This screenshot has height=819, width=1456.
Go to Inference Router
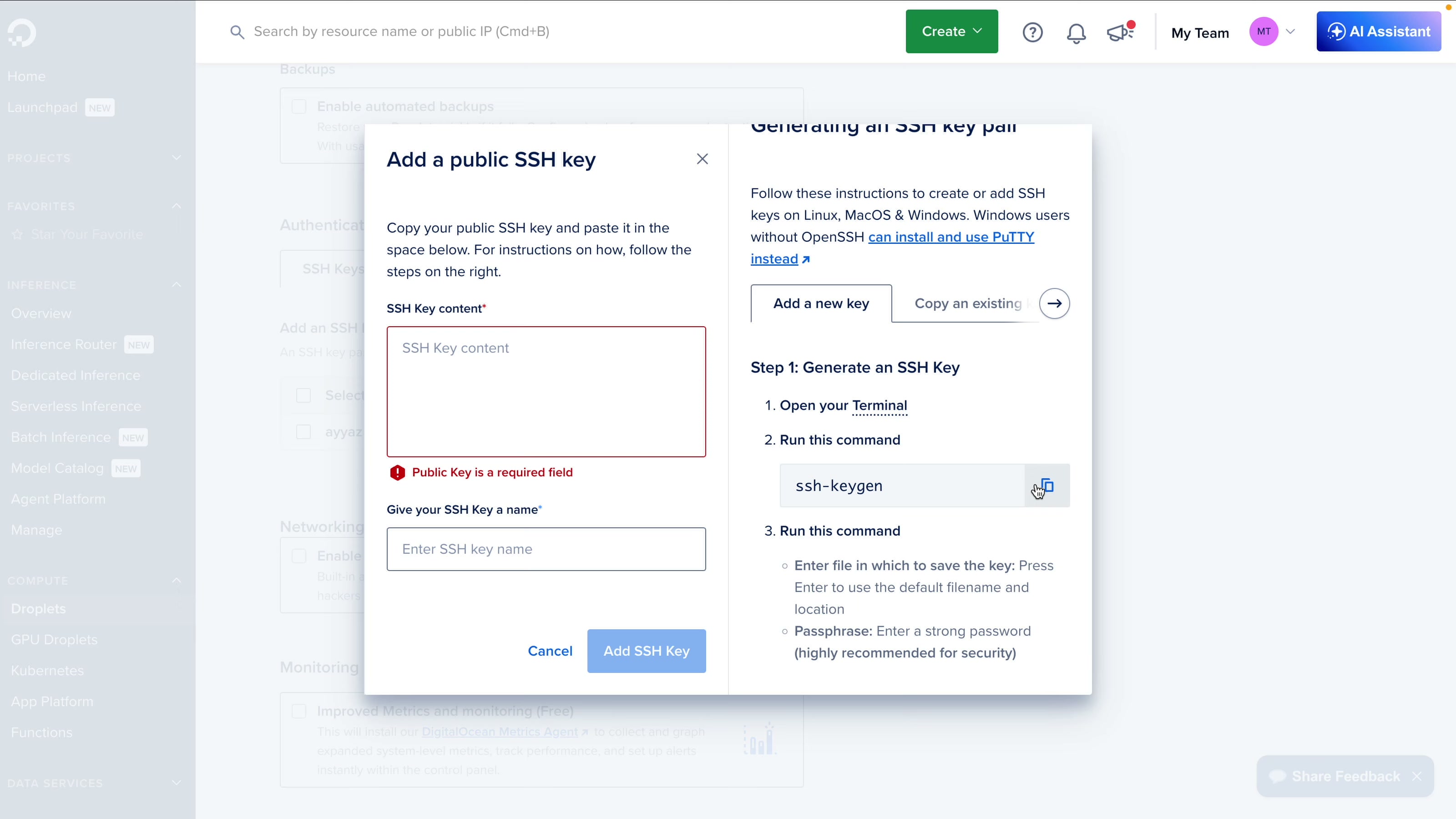point(64,344)
